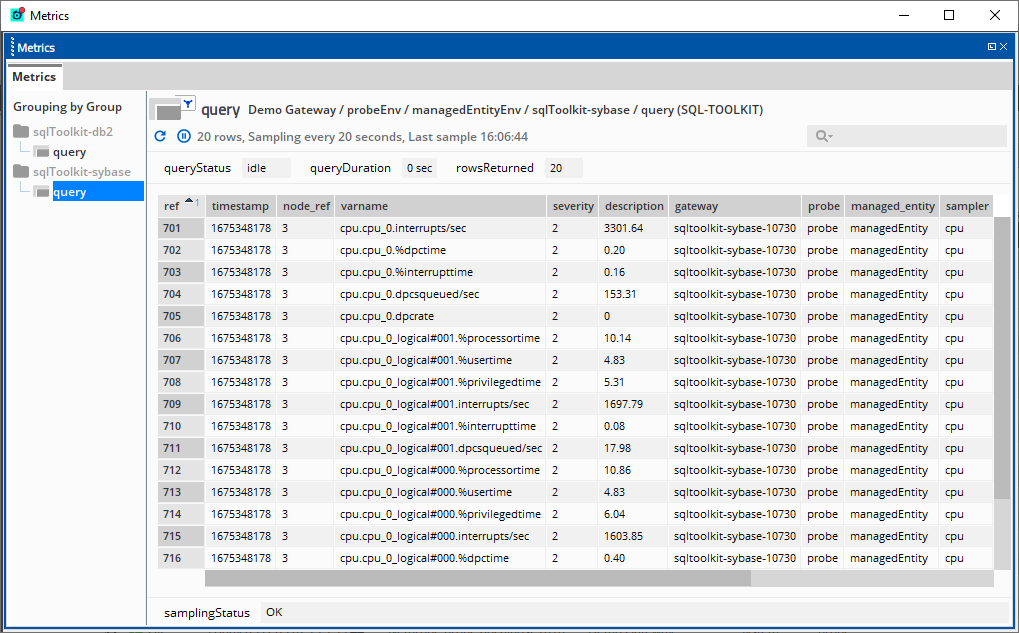Click the sqlToolkit-db2 folder icon
The image size is (1019, 633).
coord(22,131)
